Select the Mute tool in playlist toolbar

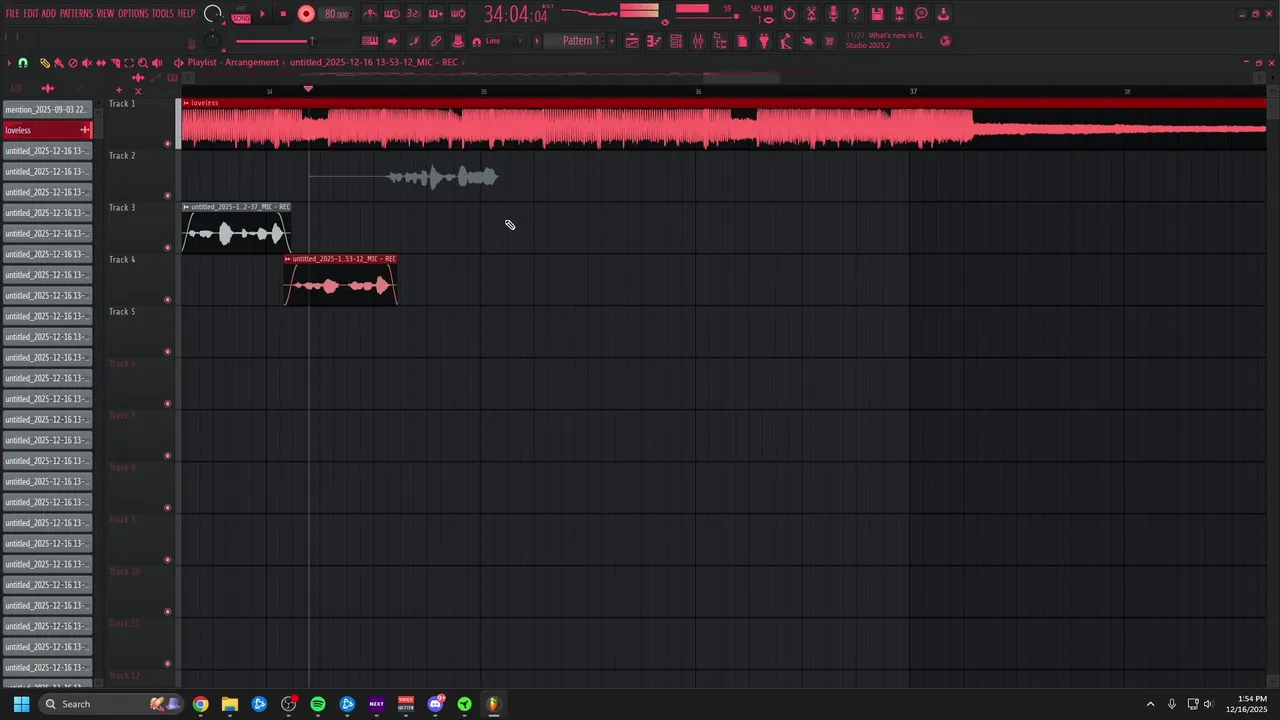click(x=86, y=63)
